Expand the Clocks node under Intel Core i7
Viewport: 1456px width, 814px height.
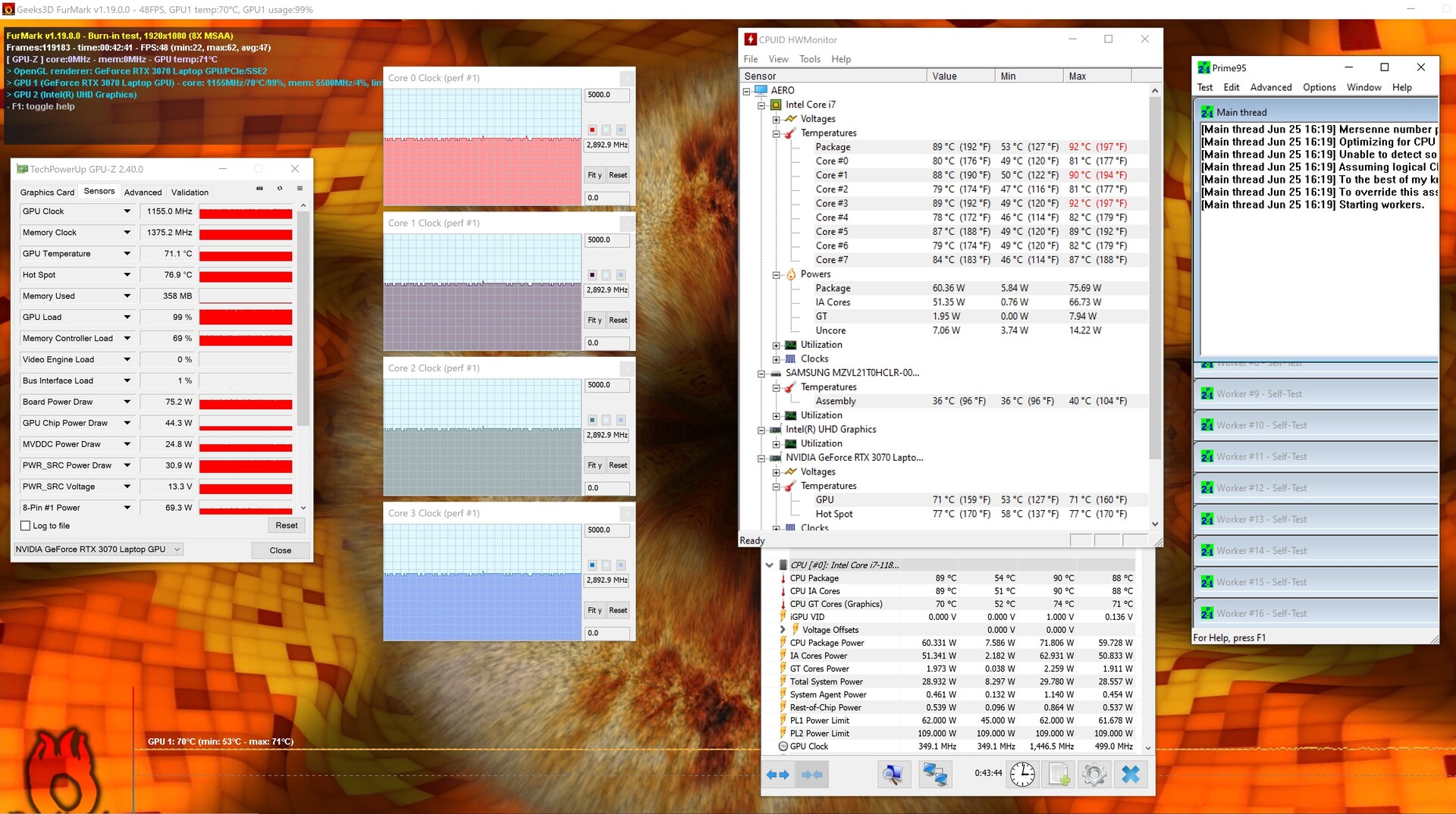(776, 359)
